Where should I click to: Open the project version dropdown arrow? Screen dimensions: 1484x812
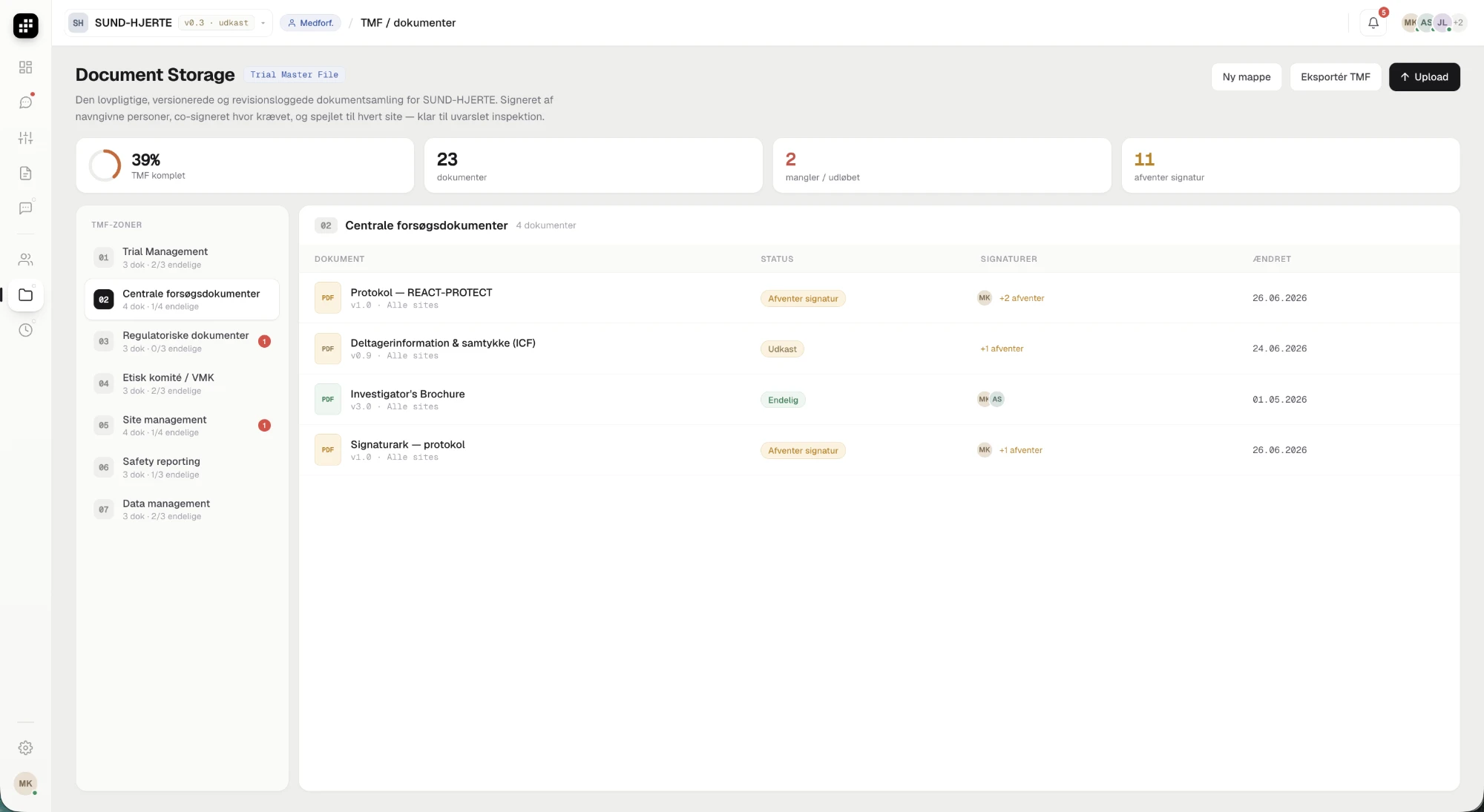click(263, 23)
